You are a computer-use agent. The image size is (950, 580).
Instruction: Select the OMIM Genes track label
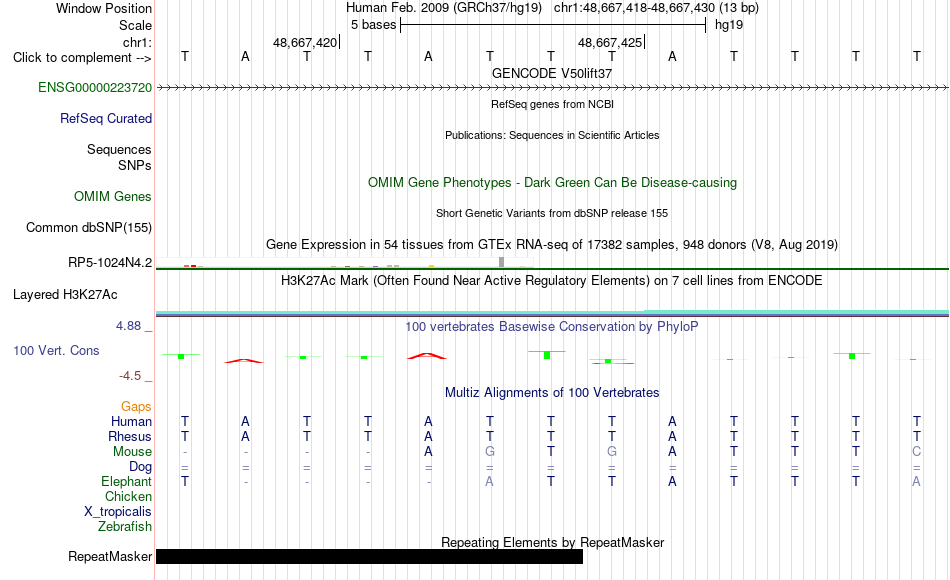point(113,196)
